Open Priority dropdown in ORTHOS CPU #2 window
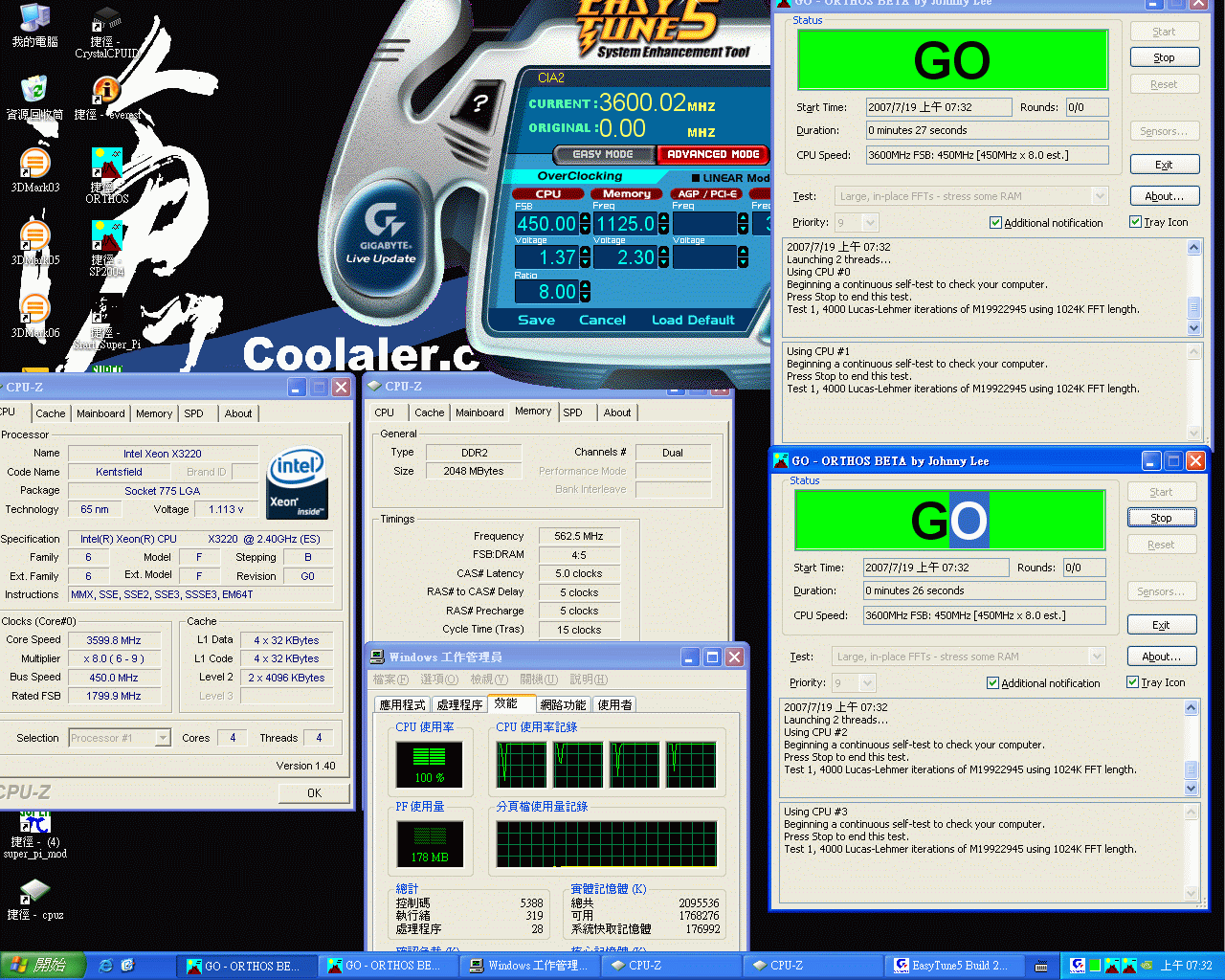1225x980 pixels. click(866, 683)
